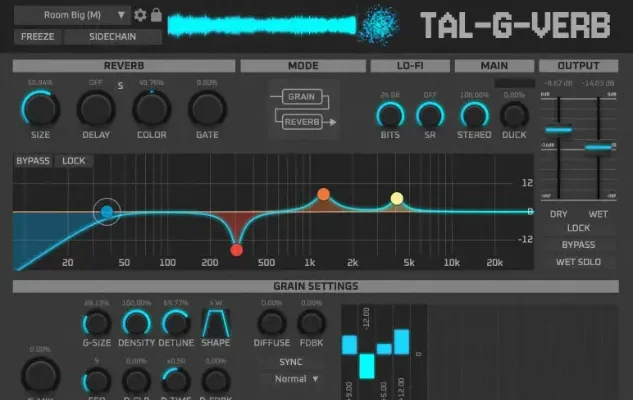
Task: Click the GRAIN routing box in MODE
Action: tap(299, 97)
